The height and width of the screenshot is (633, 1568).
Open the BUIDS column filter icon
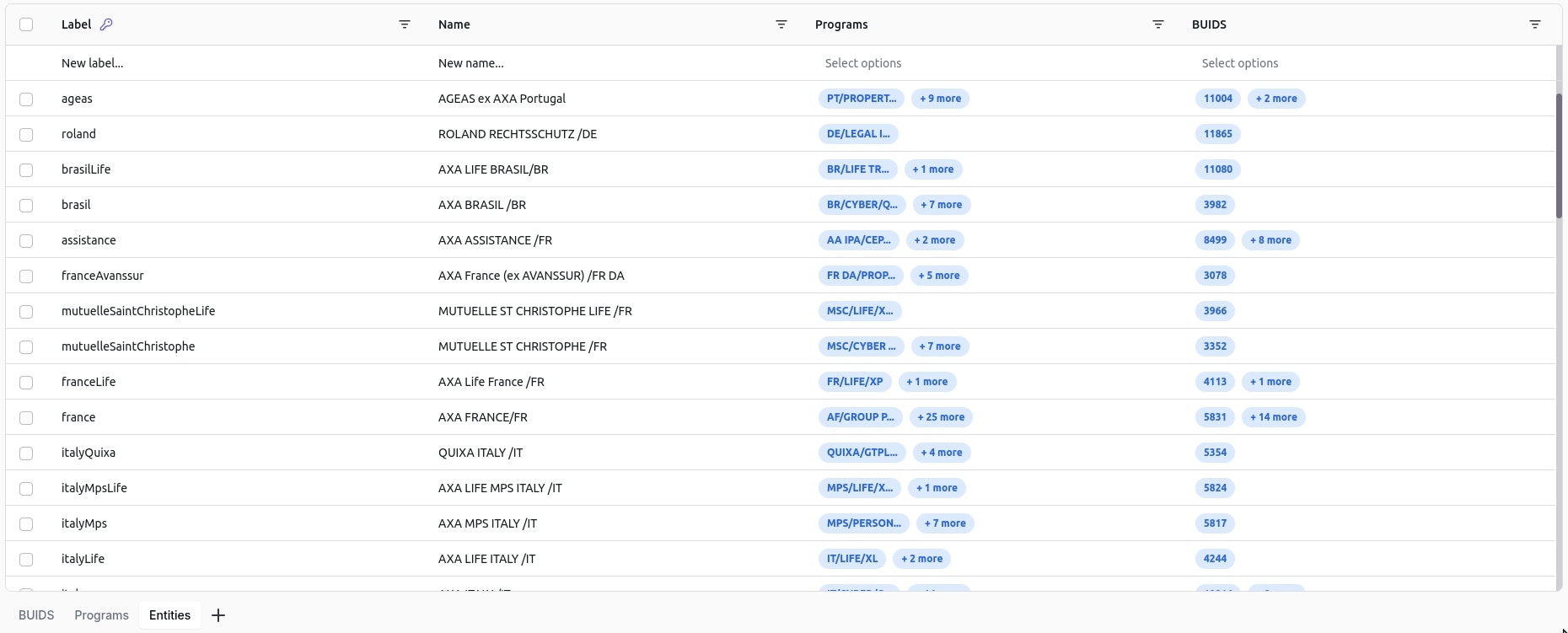pyautogui.click(x=1535, y=24)
